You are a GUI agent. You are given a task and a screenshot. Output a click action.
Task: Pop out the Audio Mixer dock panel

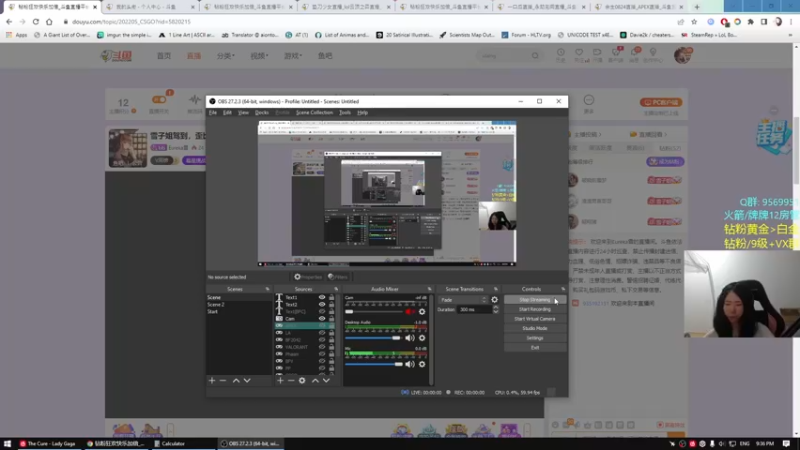click(x=429, y=289)
